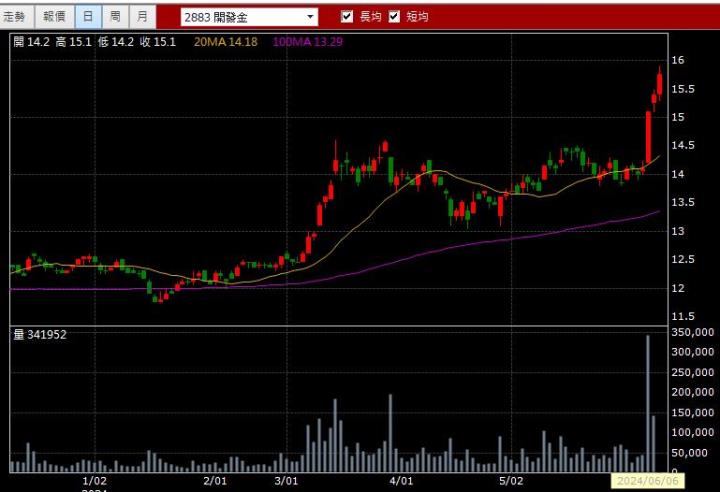This screenshot has width=720, height=492.
Task: Click the 100,000 volume axis label
Action: (692, 433)
